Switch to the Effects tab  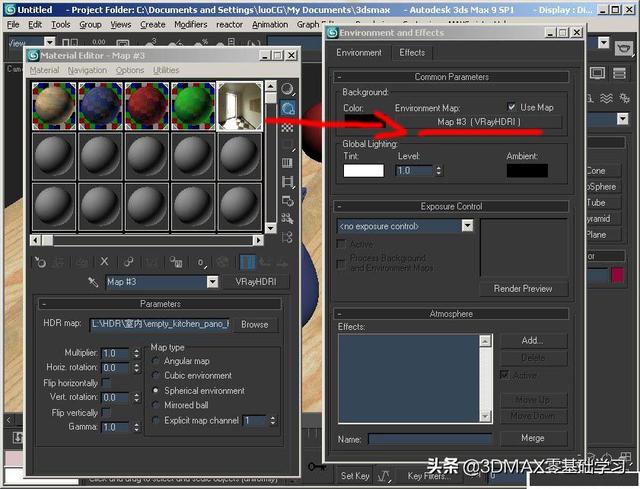pyautogui.click(x=412, y=53)
